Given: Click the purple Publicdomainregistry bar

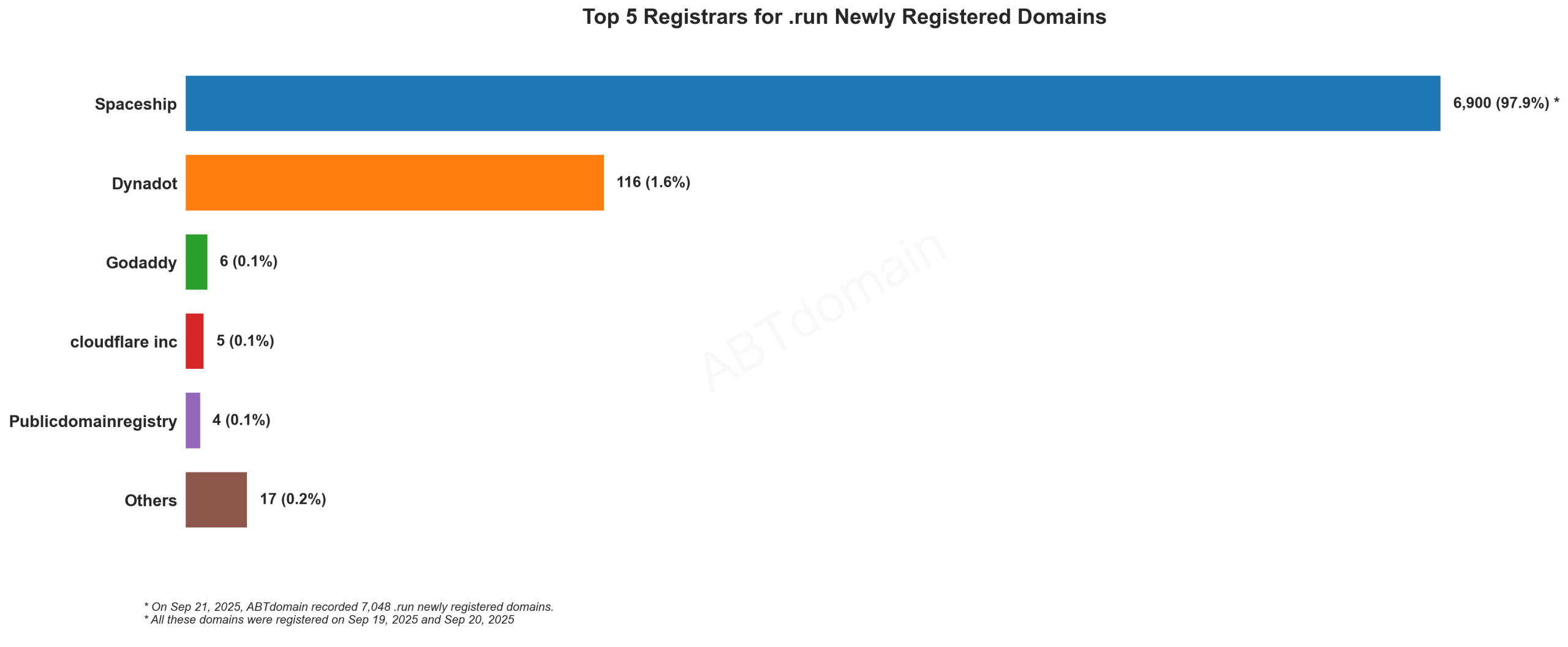Looking at the screenshot, I should [192, 420].
